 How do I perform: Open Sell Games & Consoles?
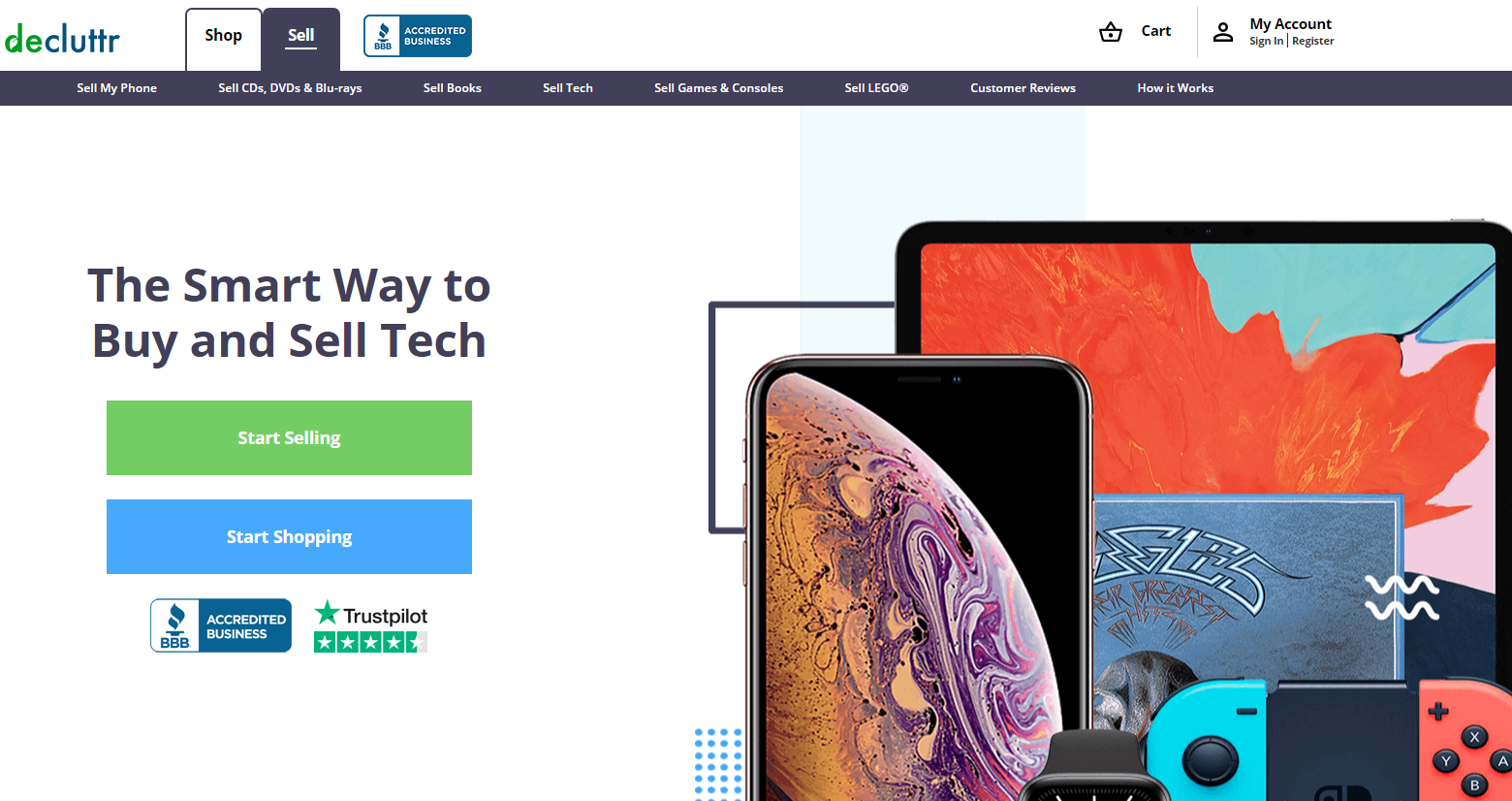pos(719,88)
